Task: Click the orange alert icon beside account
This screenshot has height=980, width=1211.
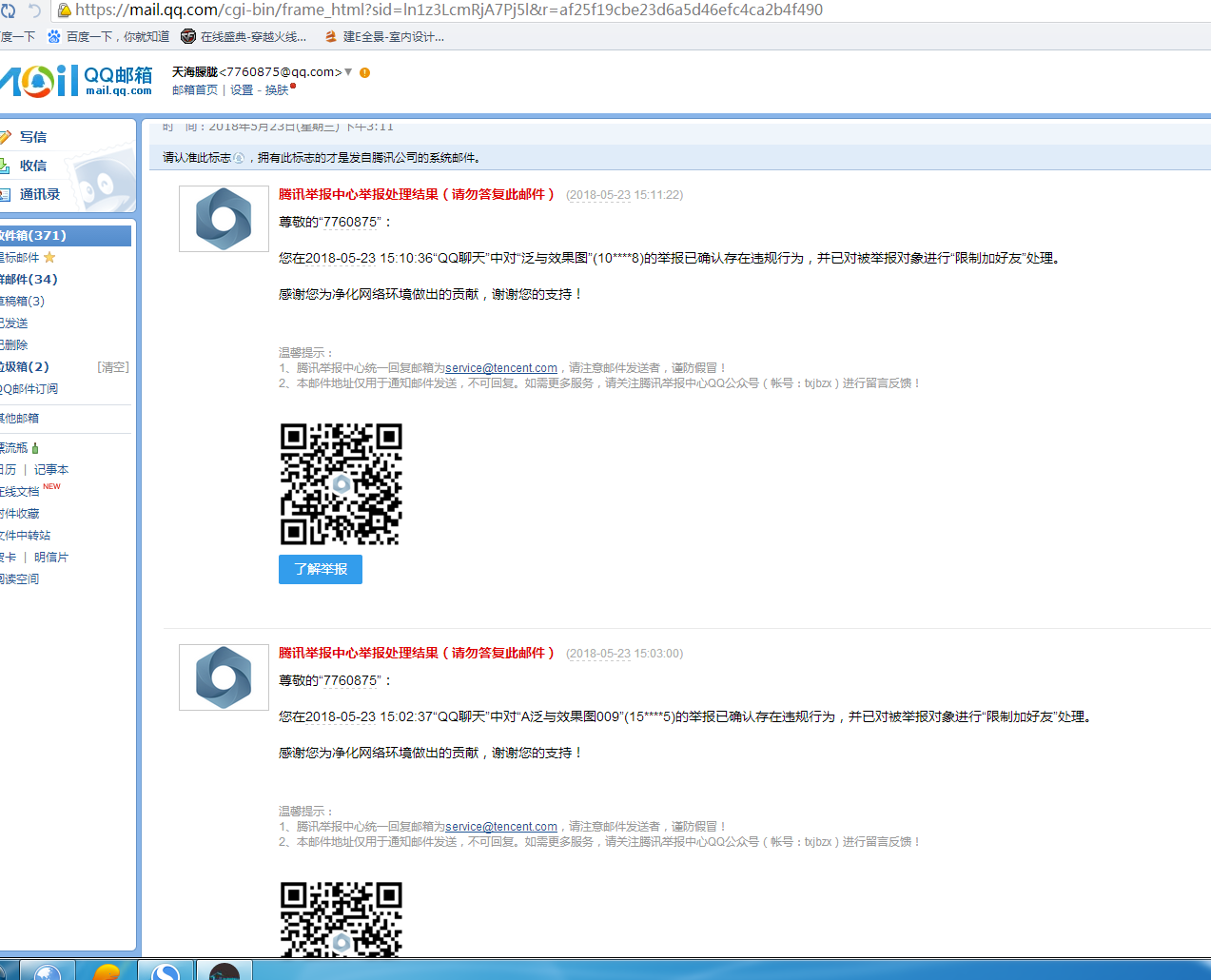Action: pyautogui.click(x=364, y=72)
